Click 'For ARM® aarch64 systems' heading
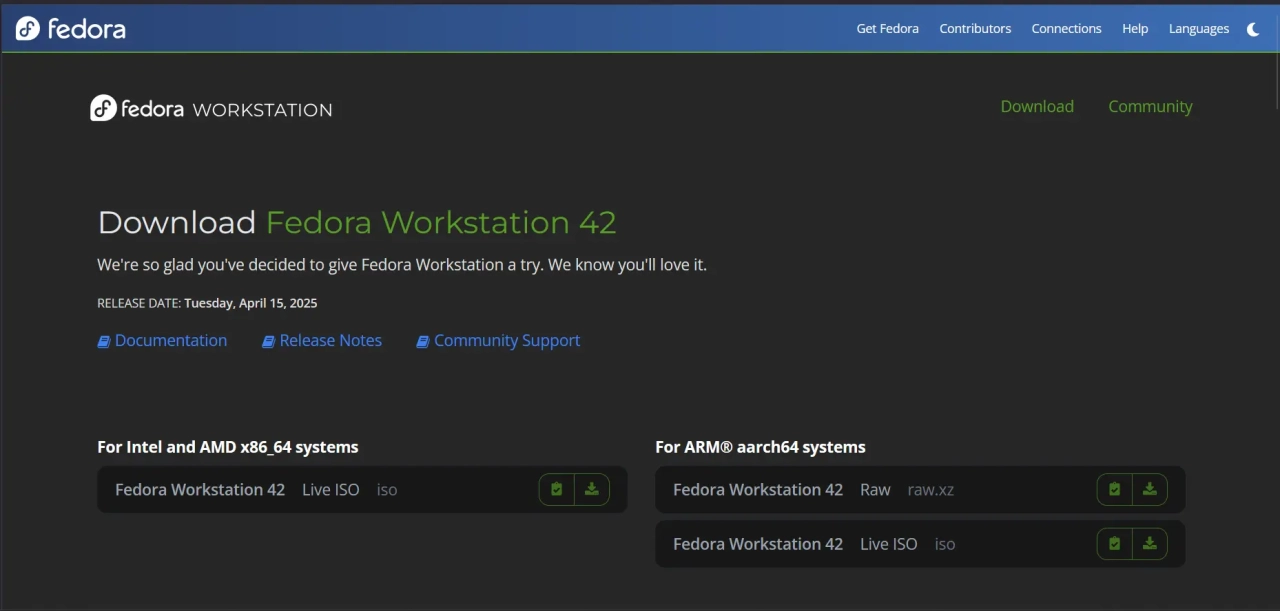Viewport: 1280px width, 611px height. 761,447
